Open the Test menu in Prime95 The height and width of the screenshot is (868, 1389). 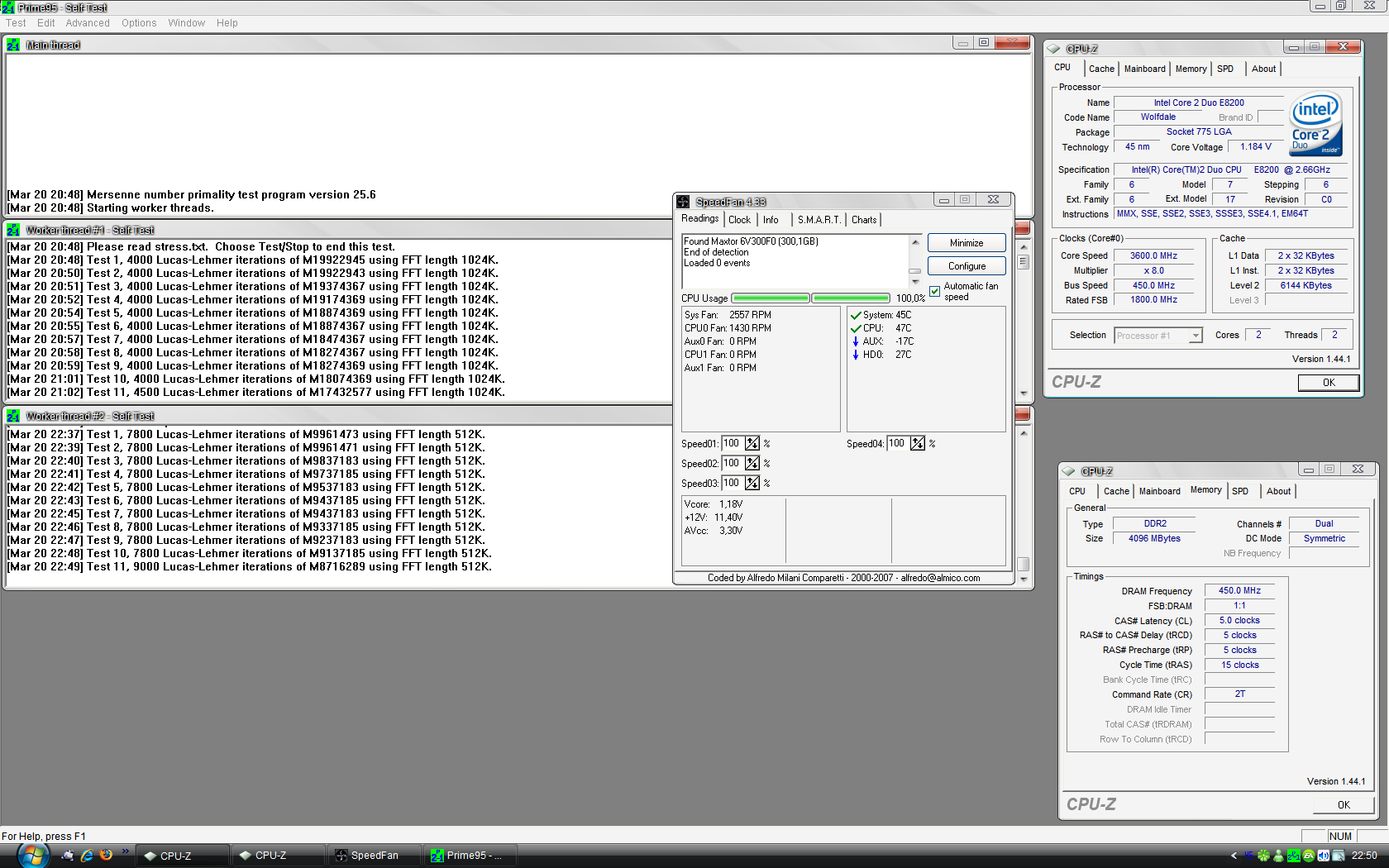(16, 23)
